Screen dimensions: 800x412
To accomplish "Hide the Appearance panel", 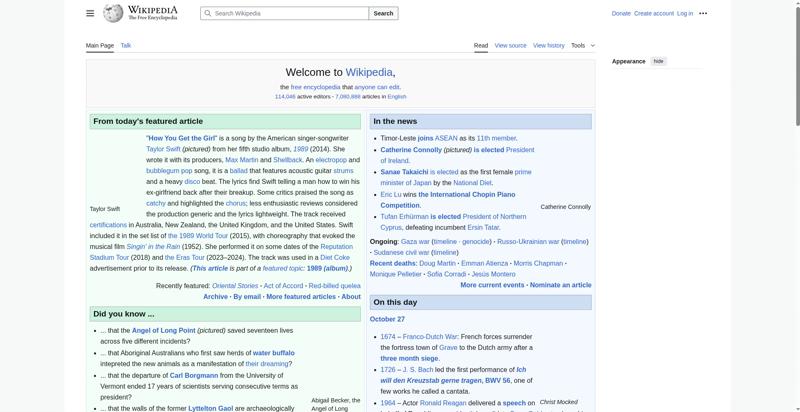I will coord(658,61).
